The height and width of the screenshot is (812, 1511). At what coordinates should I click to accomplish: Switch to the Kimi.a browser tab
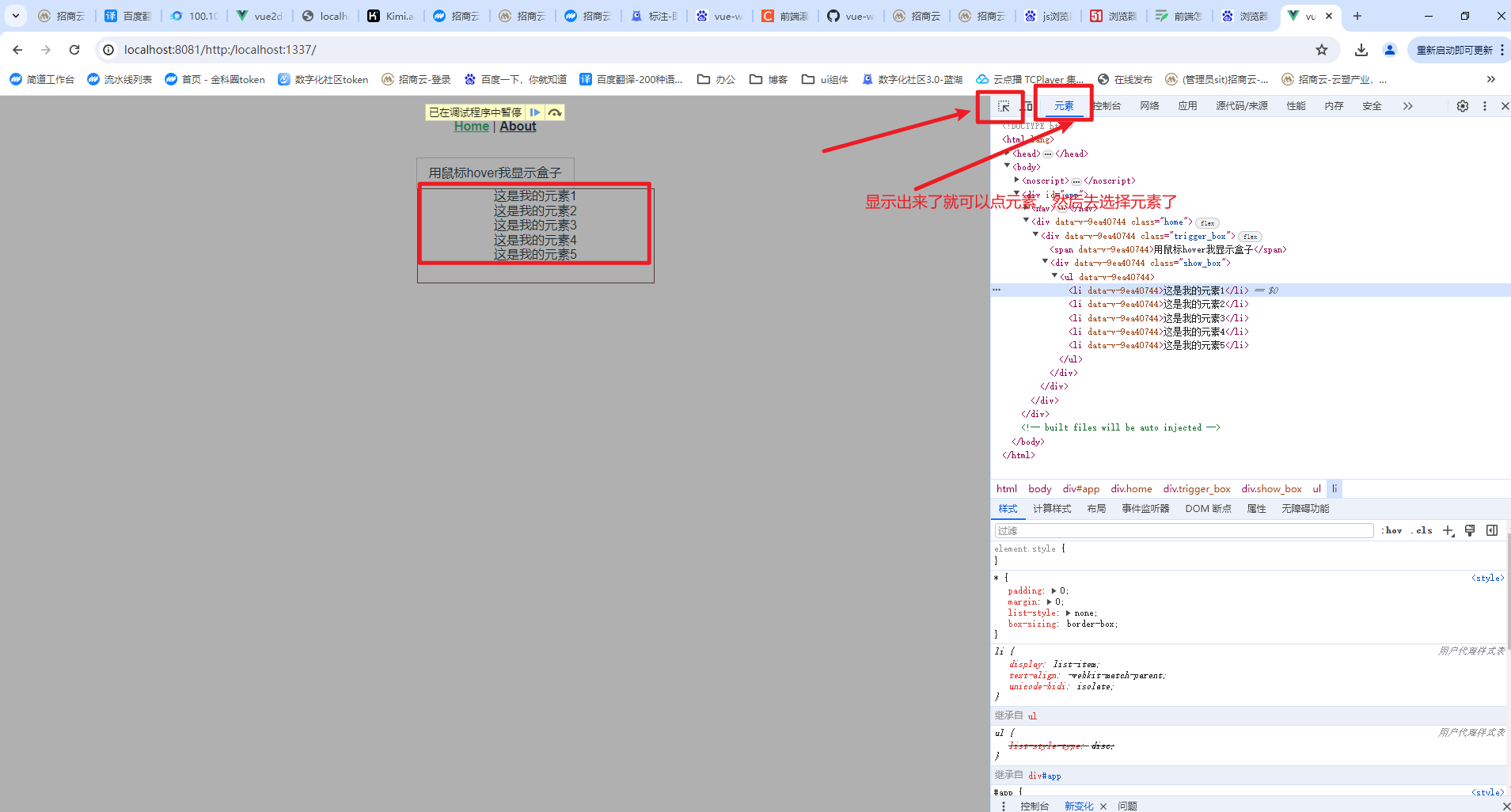point(392,16)
